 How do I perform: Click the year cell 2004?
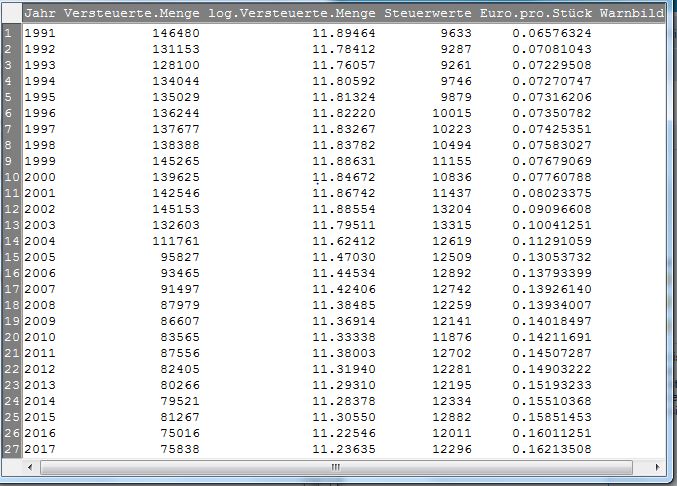40,240
